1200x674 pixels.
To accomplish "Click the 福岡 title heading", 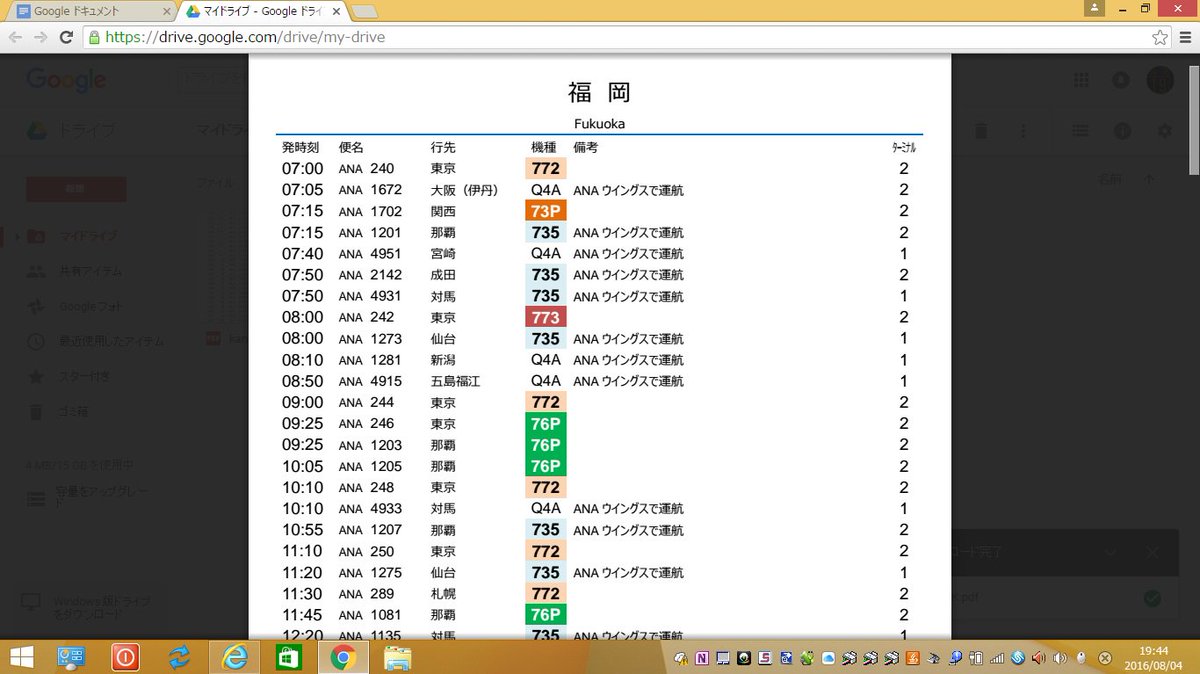I will click(599, 93).
